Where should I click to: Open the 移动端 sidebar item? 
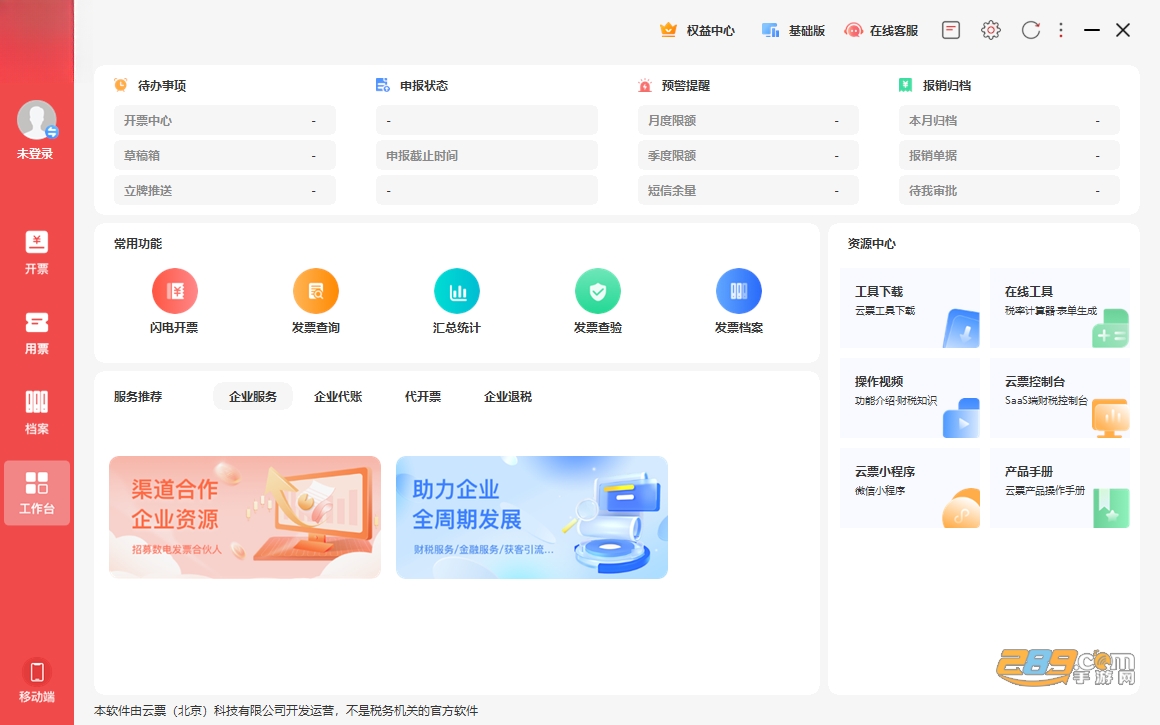(36, 681)
